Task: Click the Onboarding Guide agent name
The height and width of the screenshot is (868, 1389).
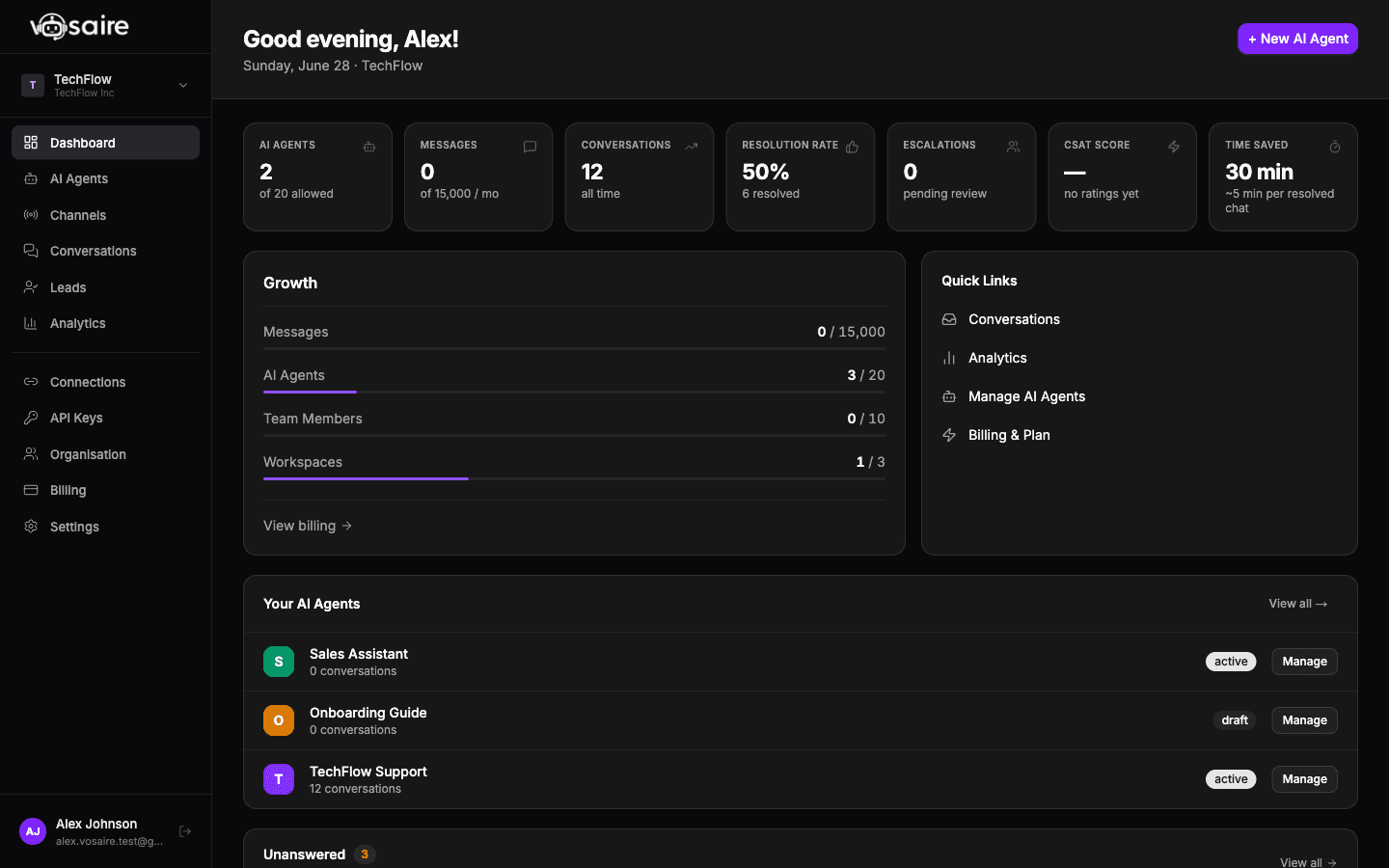Action: (368, 713)
